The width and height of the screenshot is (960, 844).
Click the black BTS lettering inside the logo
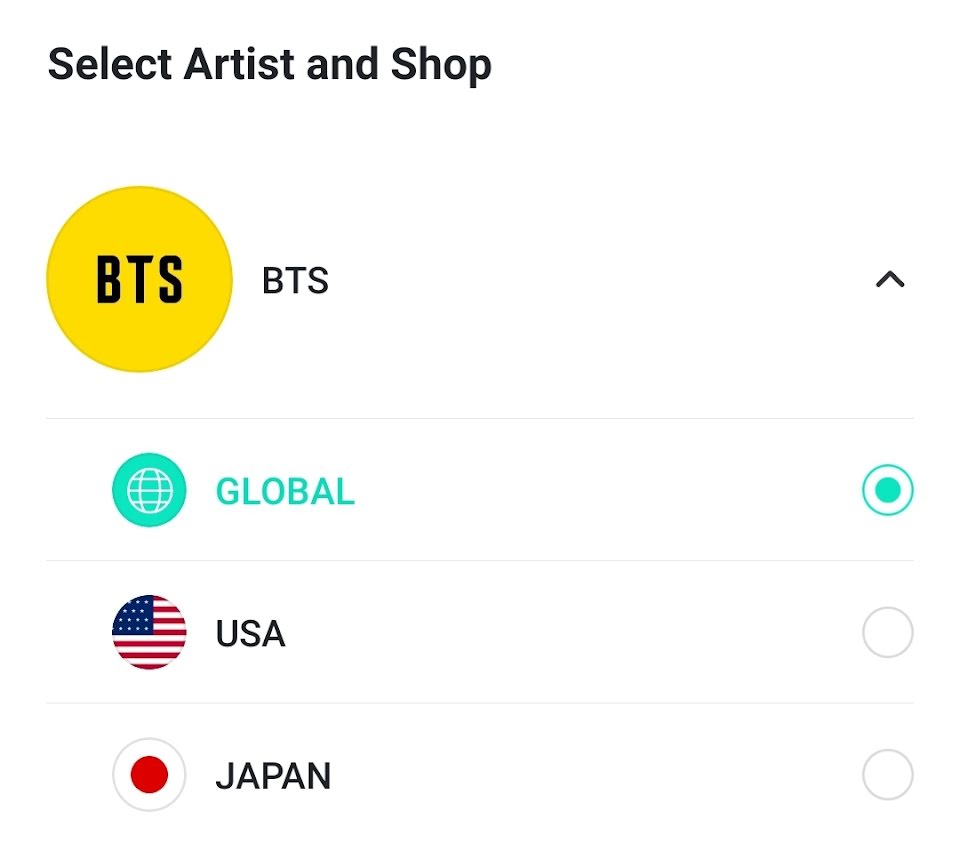click(139, 280)
